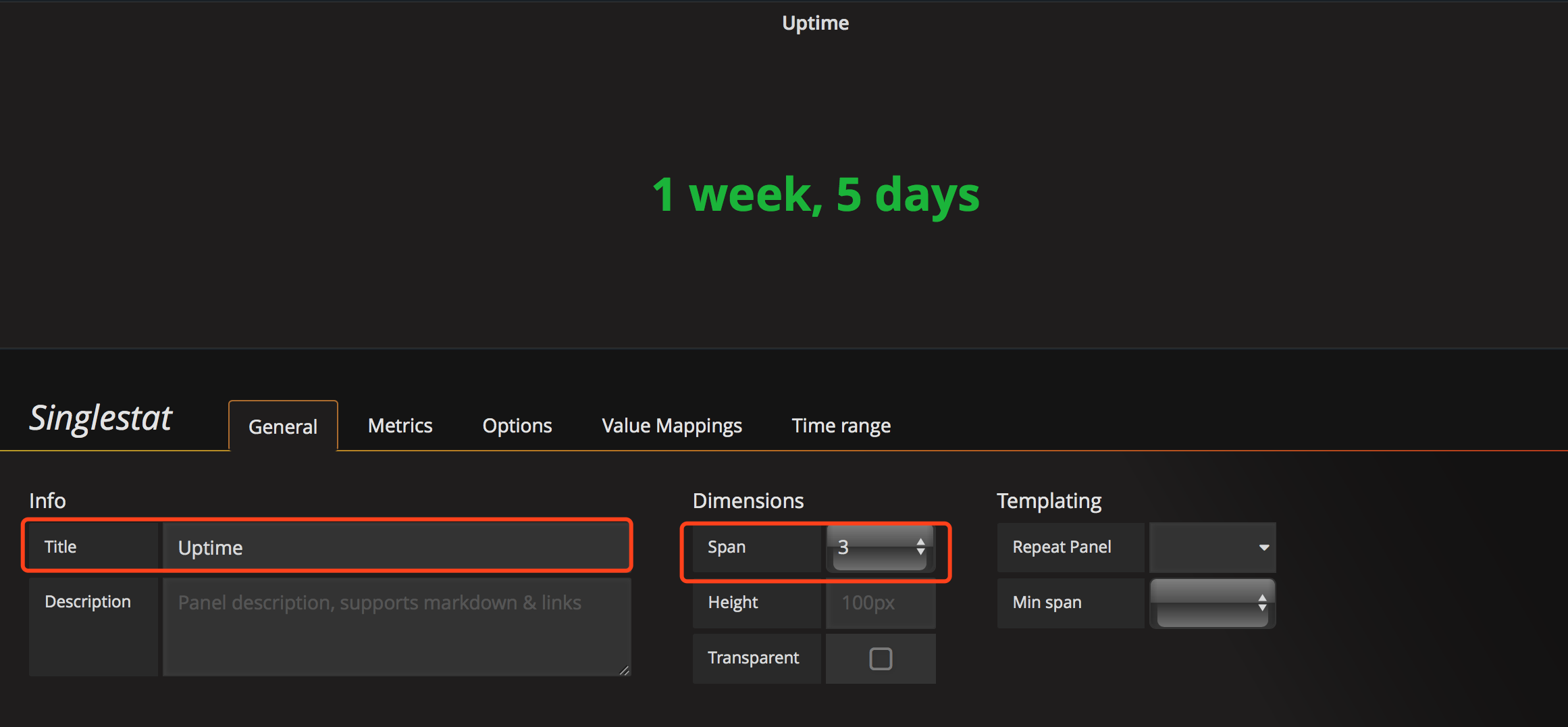
Task: Click the Description field label
Action: click(88, 602)
